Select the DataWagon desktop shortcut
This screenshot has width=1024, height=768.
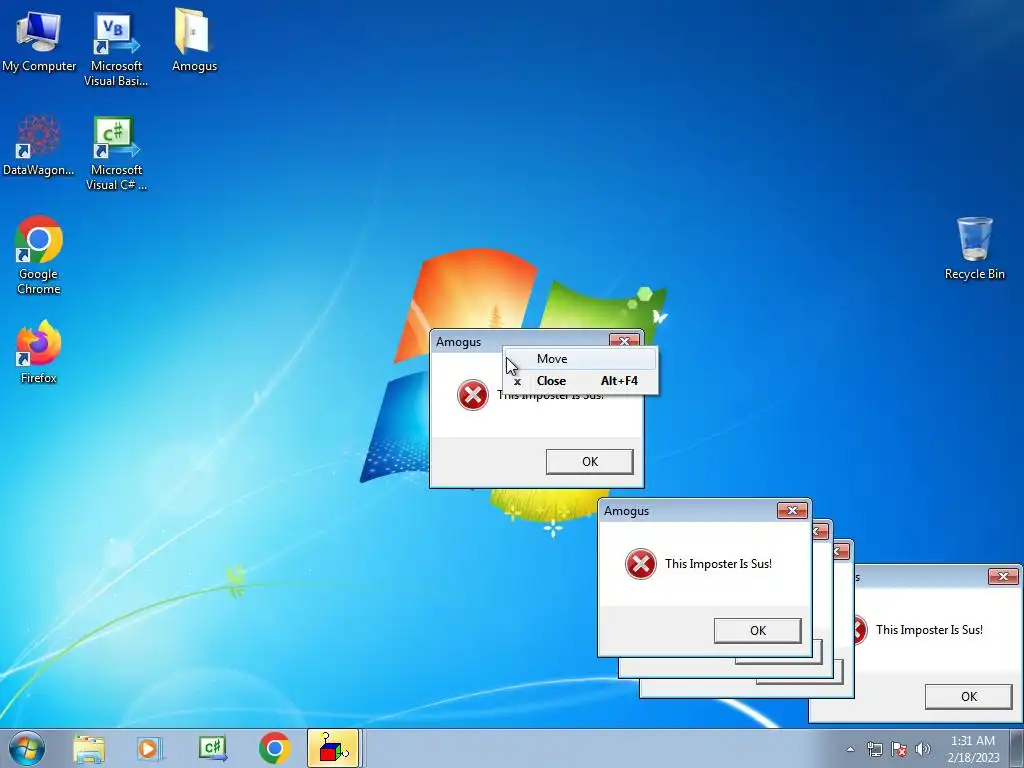(x=39, y=146)
